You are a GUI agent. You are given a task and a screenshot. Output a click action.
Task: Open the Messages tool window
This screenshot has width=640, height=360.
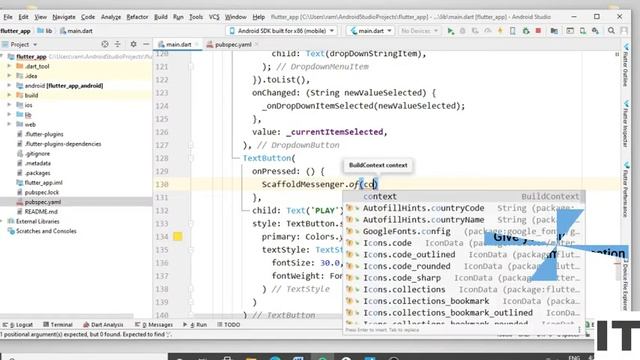[x=154, y=325]
